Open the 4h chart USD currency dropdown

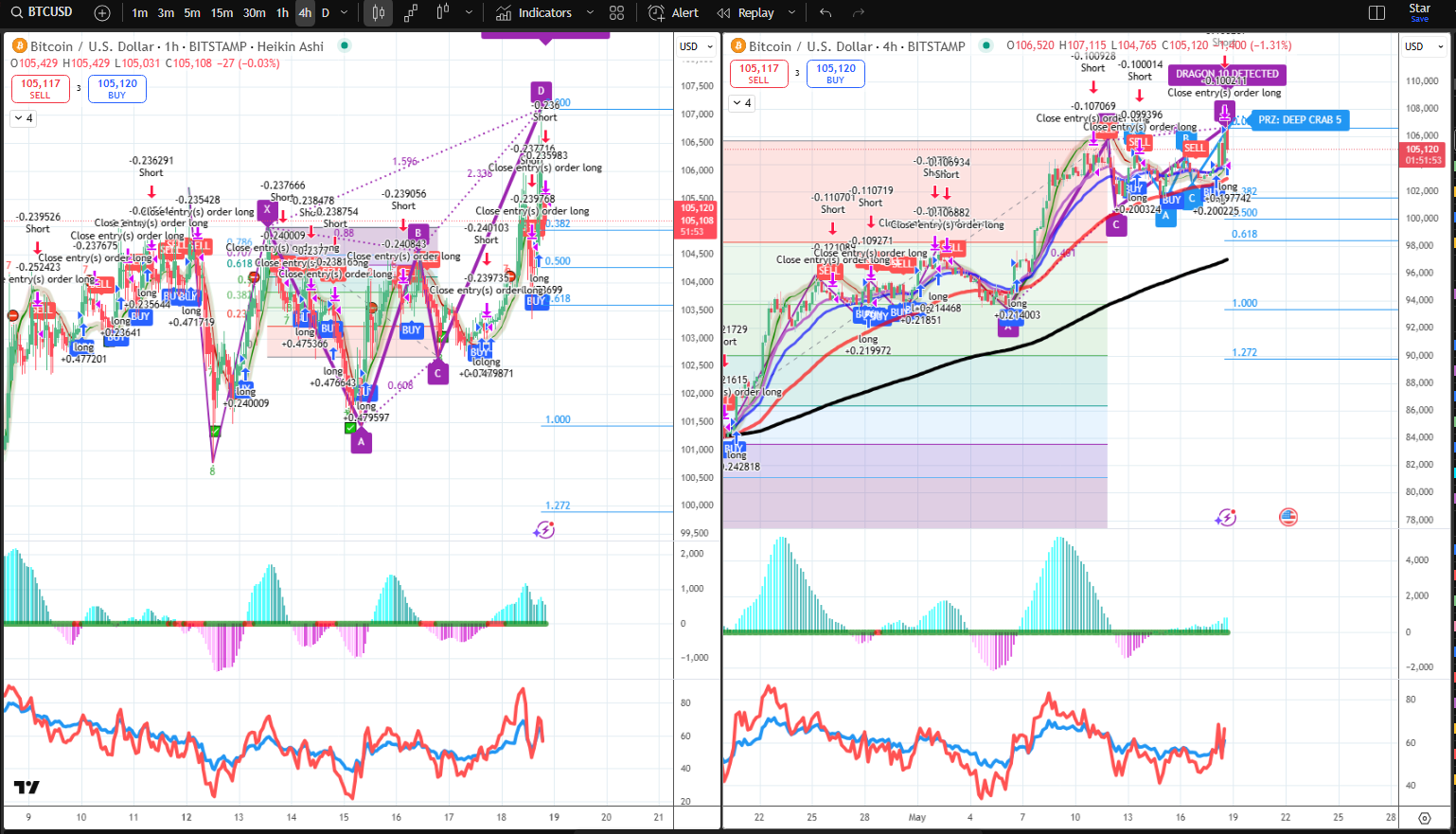(1421, 46)
